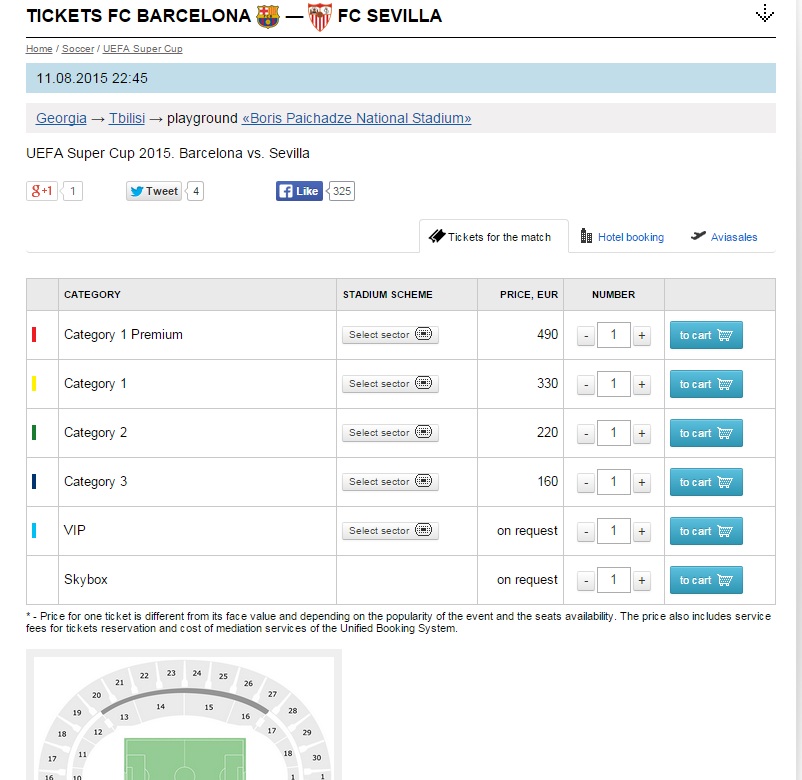Increase ticket number for Category 1

point(642,385)
